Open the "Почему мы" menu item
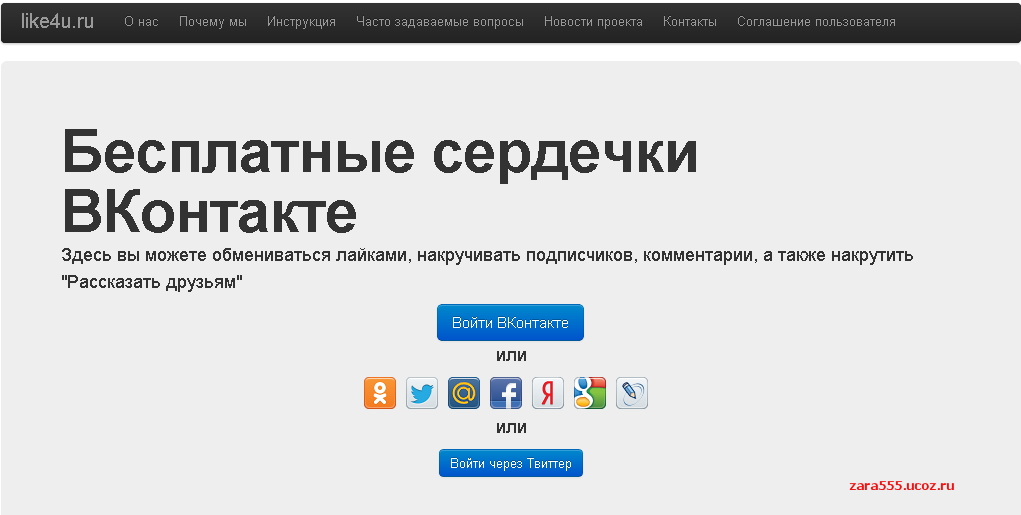The height and width of the screenshot is (515, 1021). (213, 21)
